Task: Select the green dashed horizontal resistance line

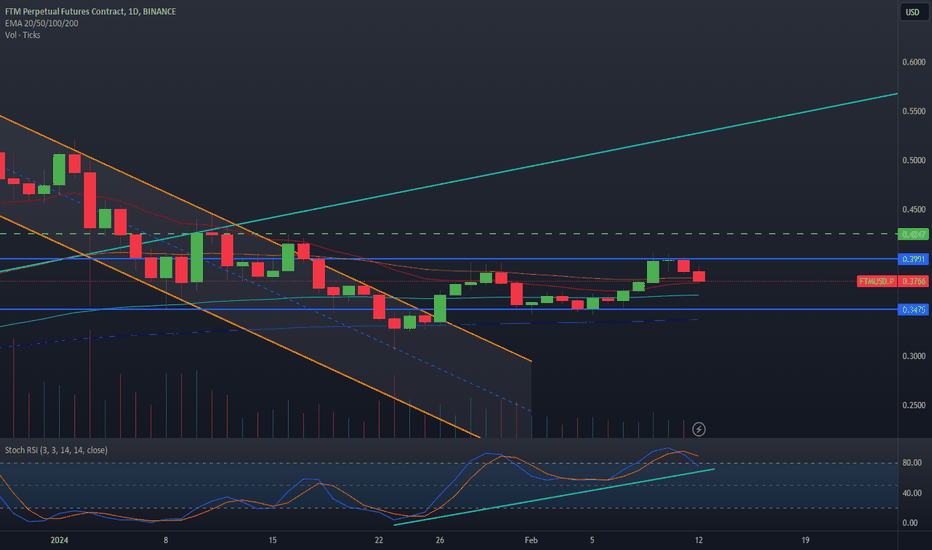Action: [449, 234]
